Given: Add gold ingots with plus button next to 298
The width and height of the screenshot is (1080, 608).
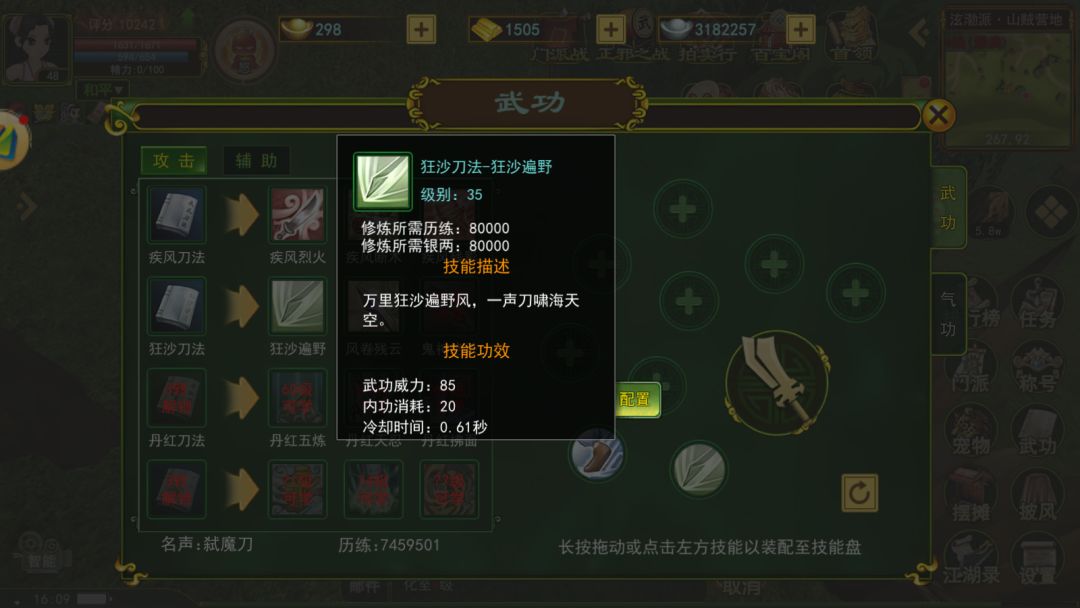Looking at the screenshot, I should [x=421, y=29].
